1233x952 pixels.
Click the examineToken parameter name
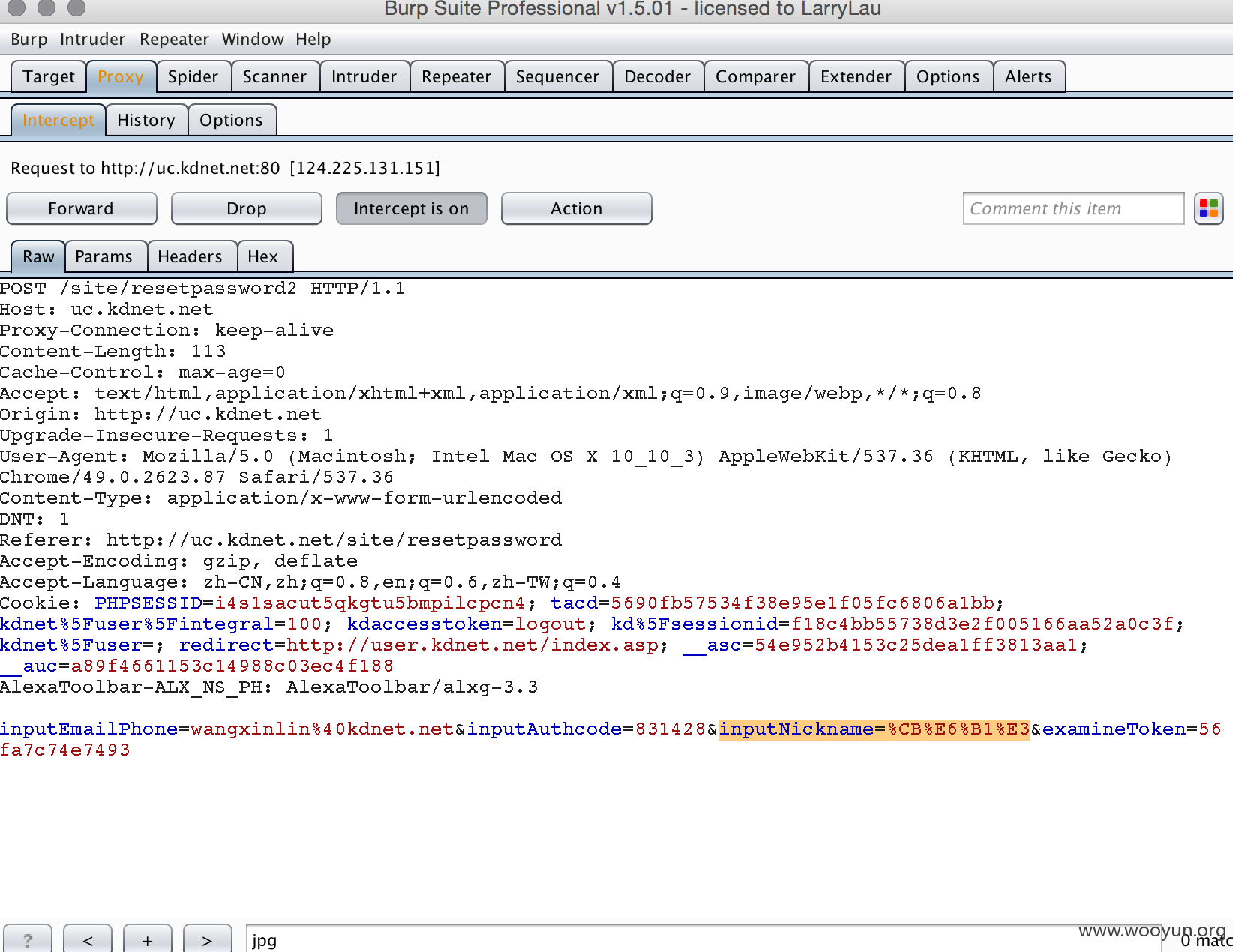tap(1114, 729)
